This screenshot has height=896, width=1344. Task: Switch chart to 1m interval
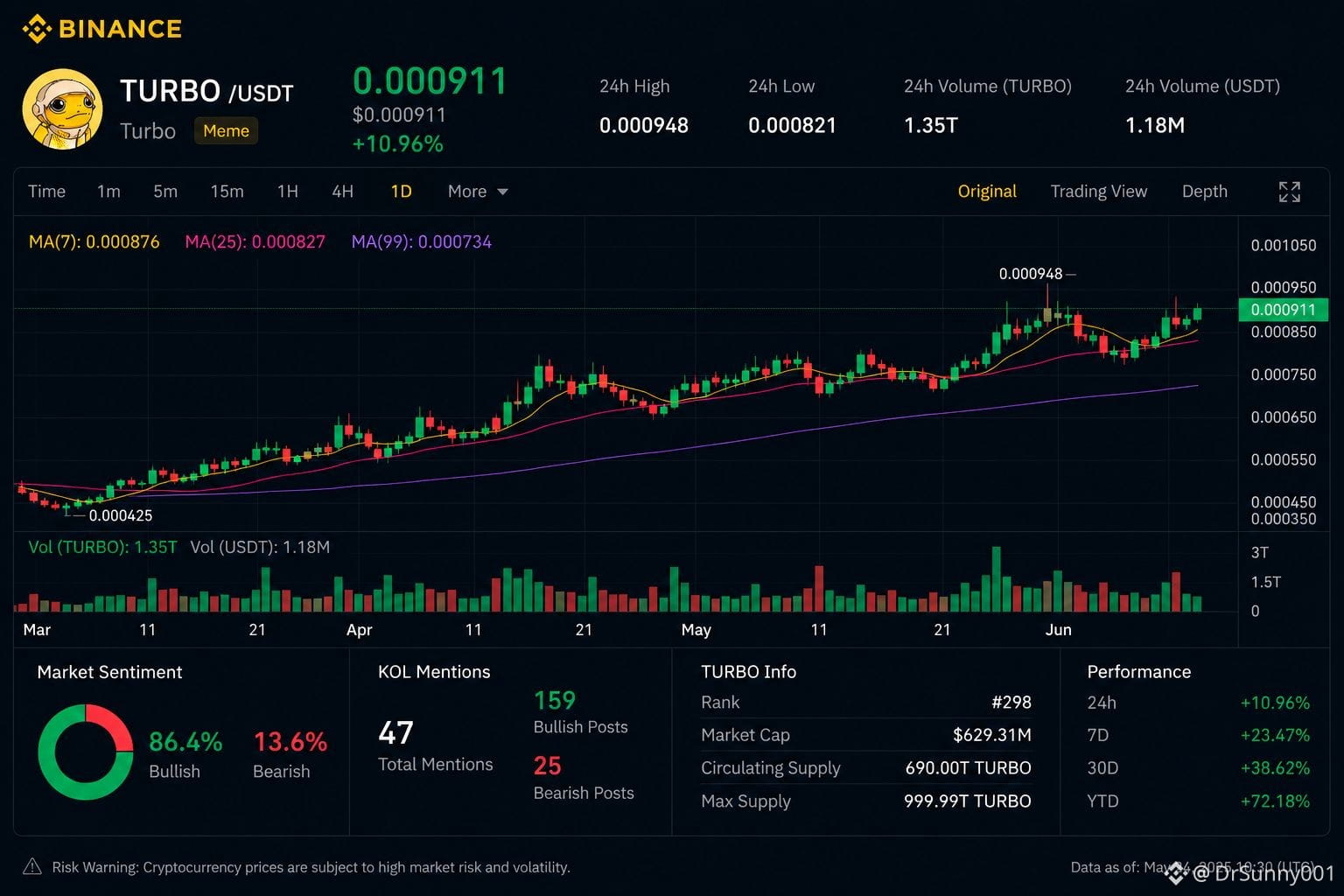(108, 192)
